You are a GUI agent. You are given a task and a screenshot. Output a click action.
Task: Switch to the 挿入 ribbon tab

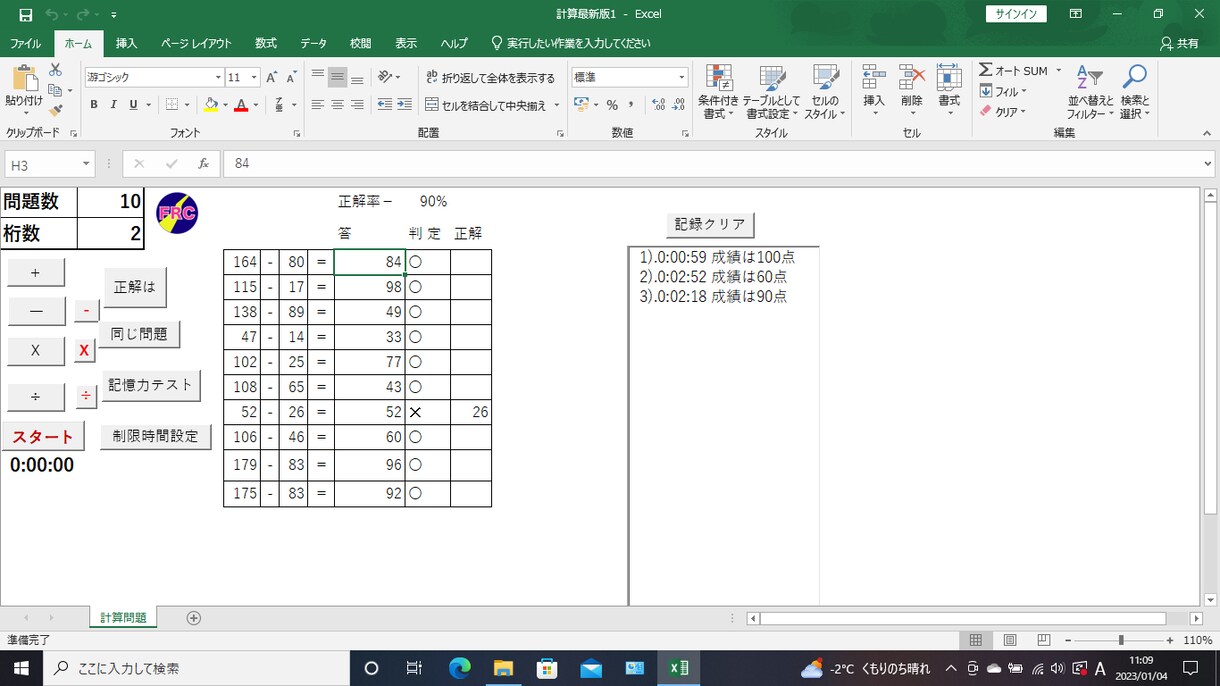pyautogui.click(x=126, y=44)
